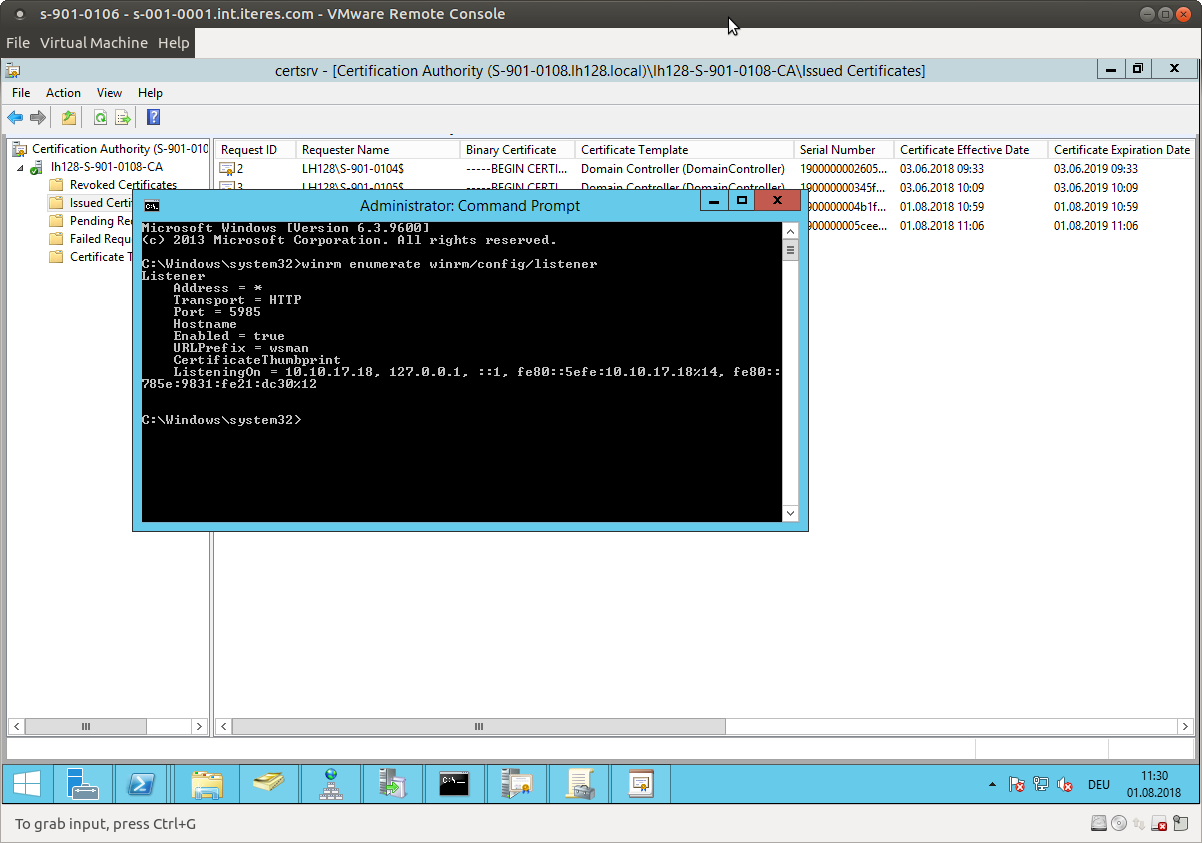Collapse the lh128-S-901-0108-CA tree node

tap(21, 167)
